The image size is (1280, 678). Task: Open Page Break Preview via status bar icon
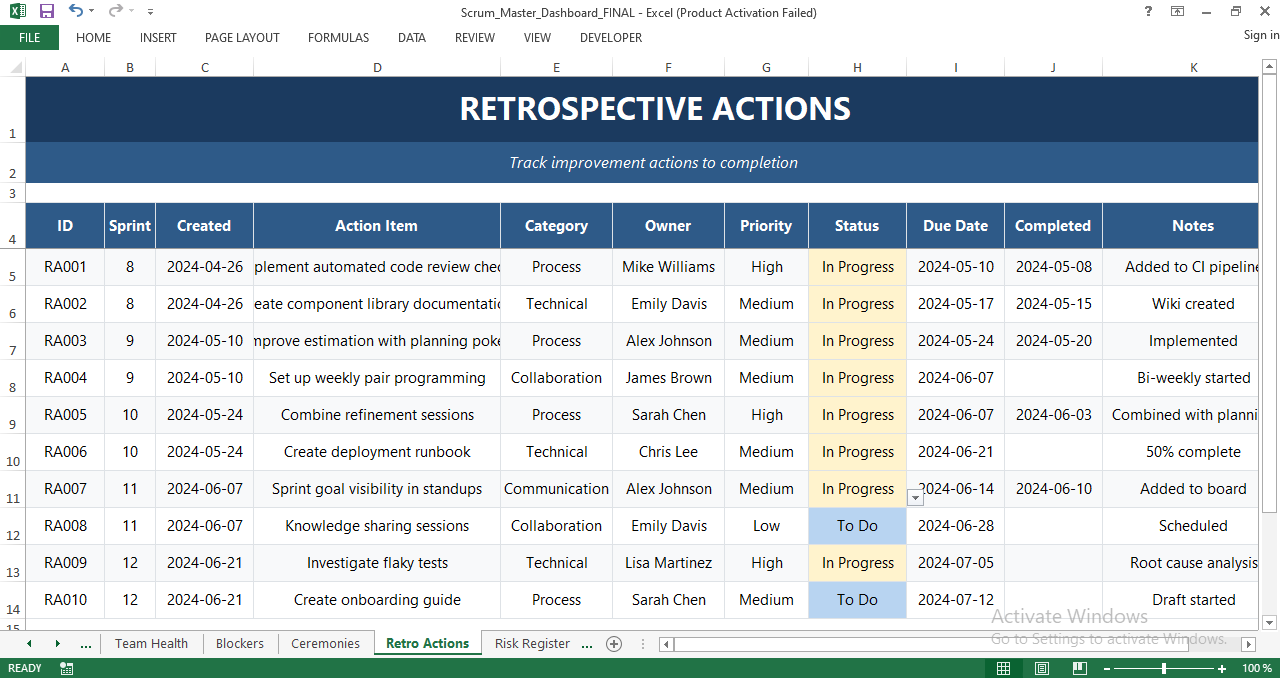click(1079, 667)
